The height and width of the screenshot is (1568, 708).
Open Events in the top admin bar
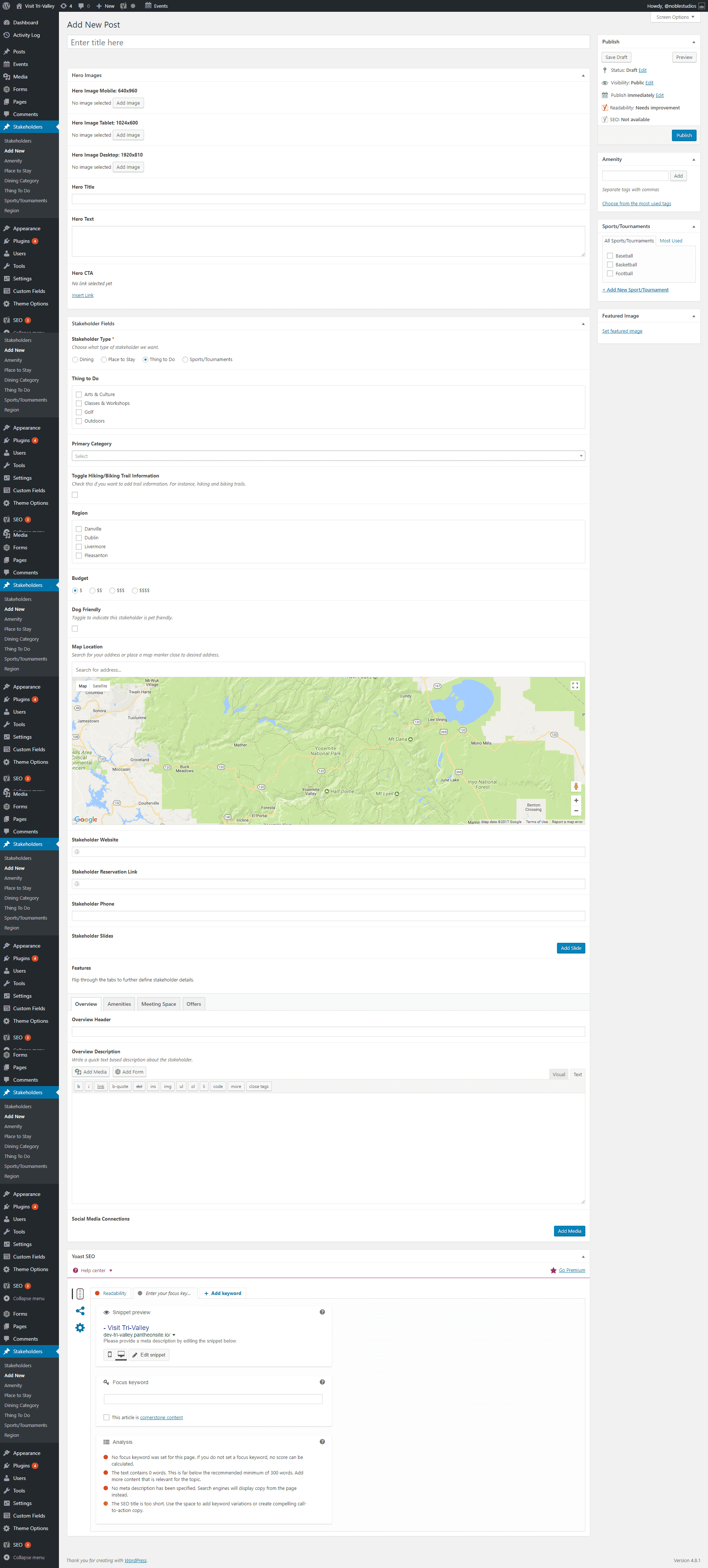coord(157,6)
